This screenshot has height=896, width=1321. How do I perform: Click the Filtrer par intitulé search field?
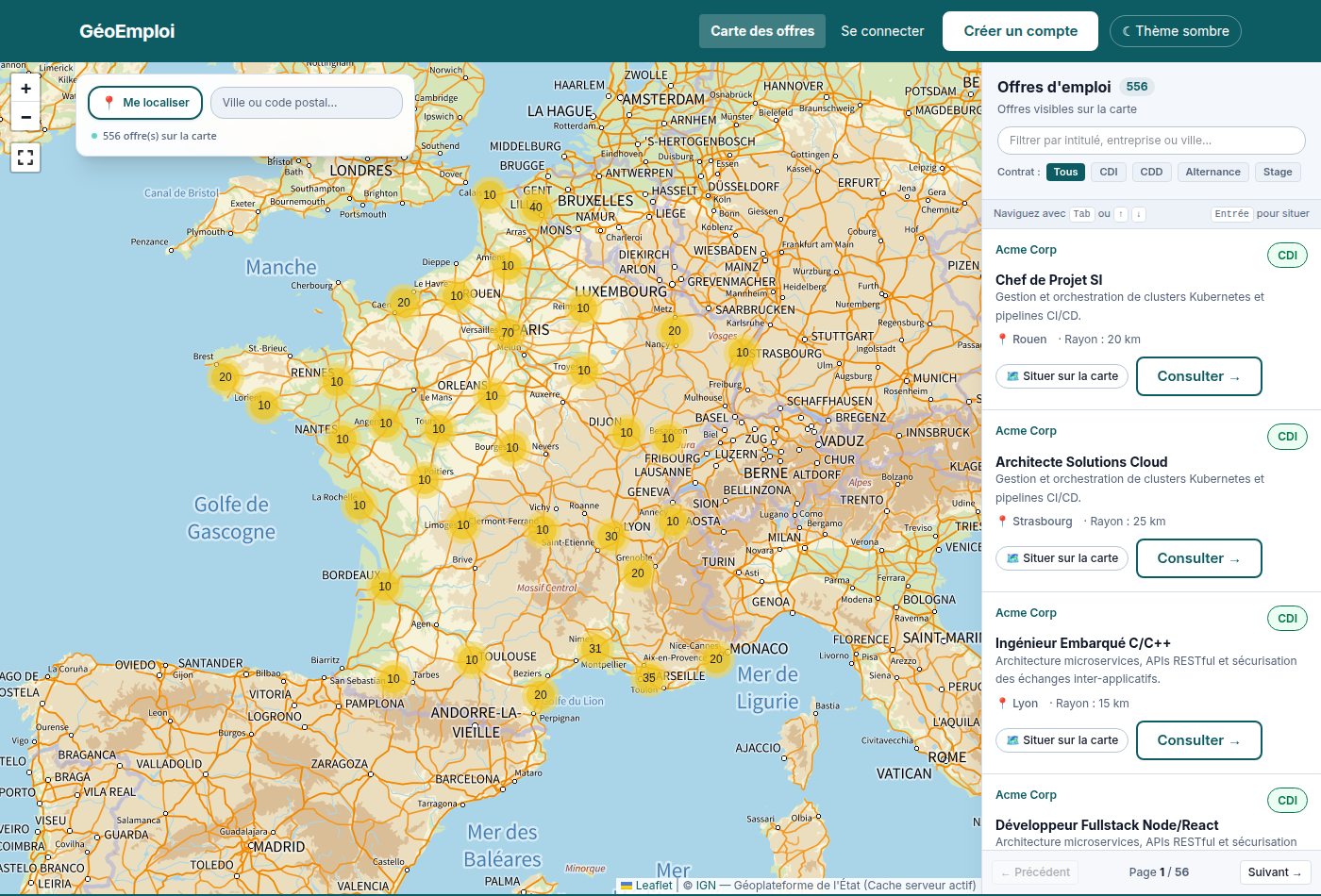(x=1151, y=141)
